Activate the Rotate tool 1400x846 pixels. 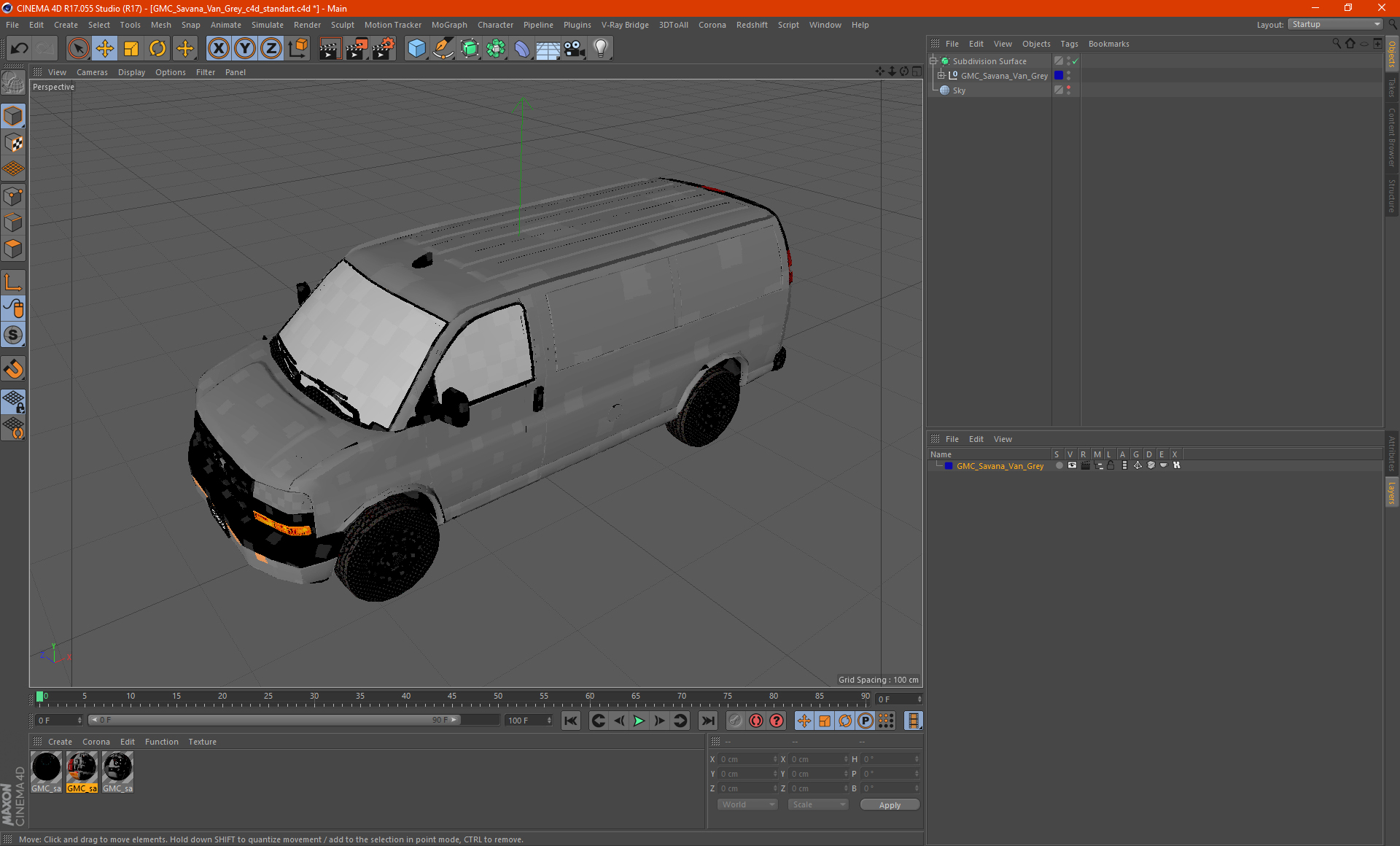click(x=157, y=49)
